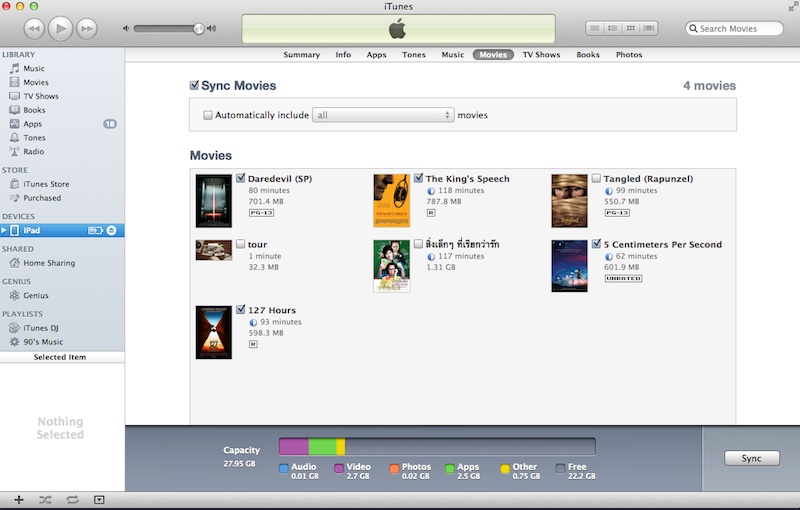Viewport: 800px width, 510px height.
Task: Switch to the Photos tab
Action: [629, 55]
